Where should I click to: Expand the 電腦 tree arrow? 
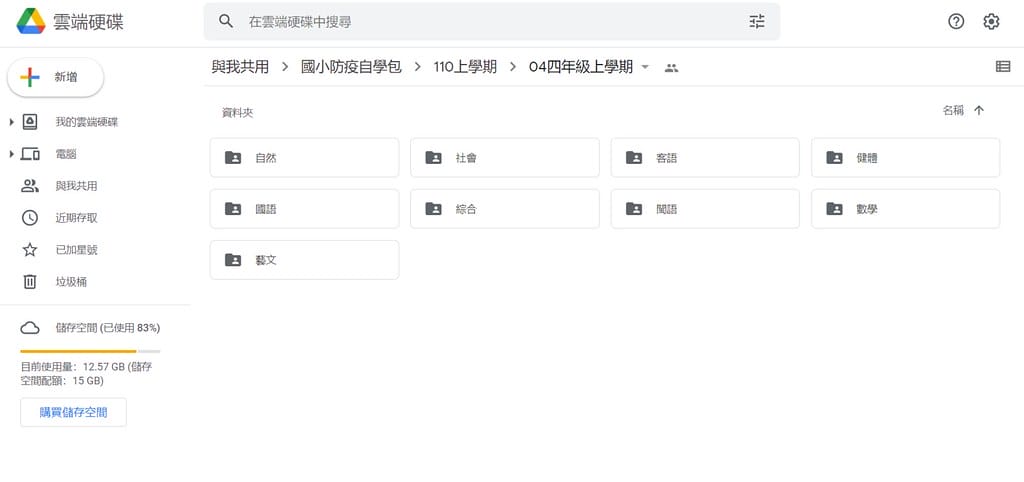click(12, 154)
